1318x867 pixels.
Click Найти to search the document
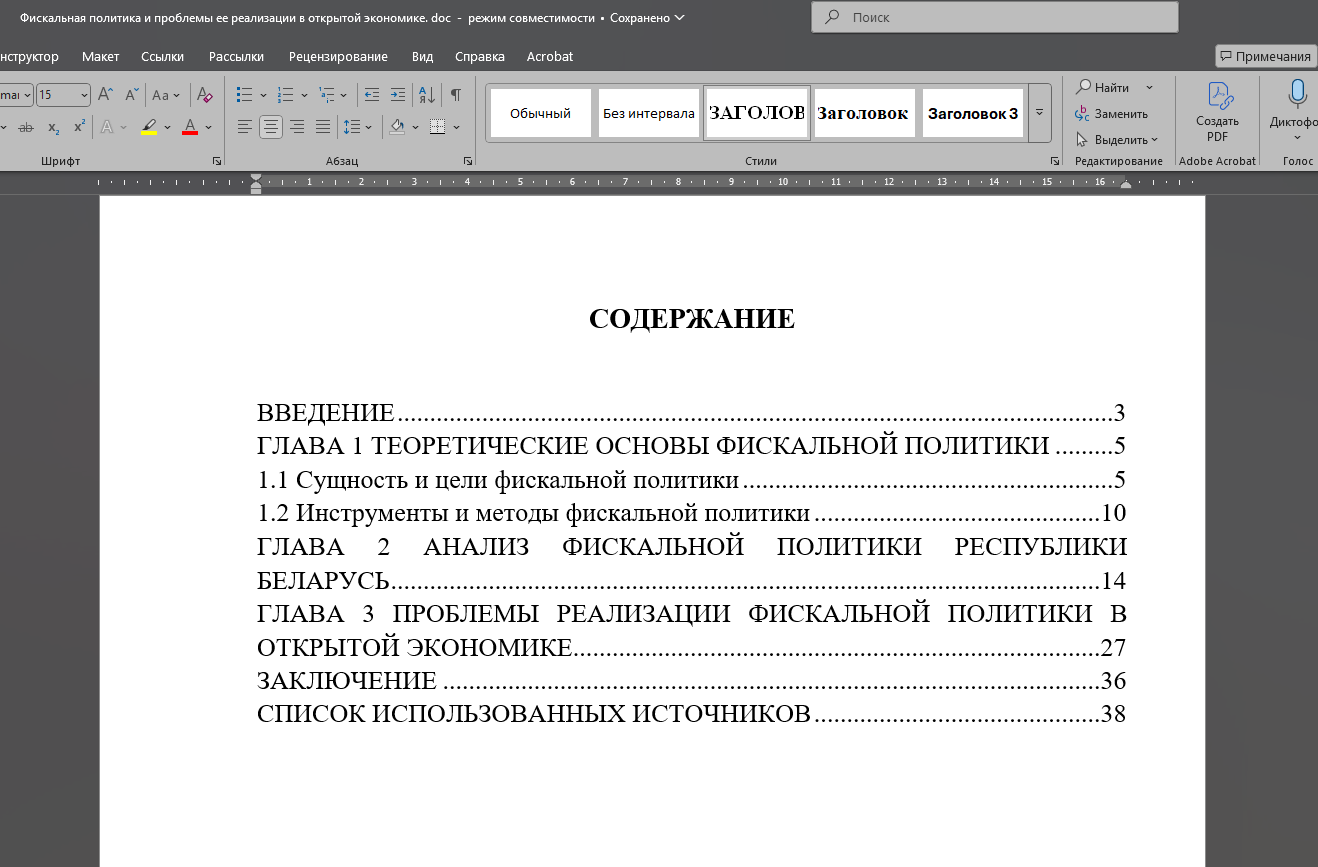point(1103,87)
